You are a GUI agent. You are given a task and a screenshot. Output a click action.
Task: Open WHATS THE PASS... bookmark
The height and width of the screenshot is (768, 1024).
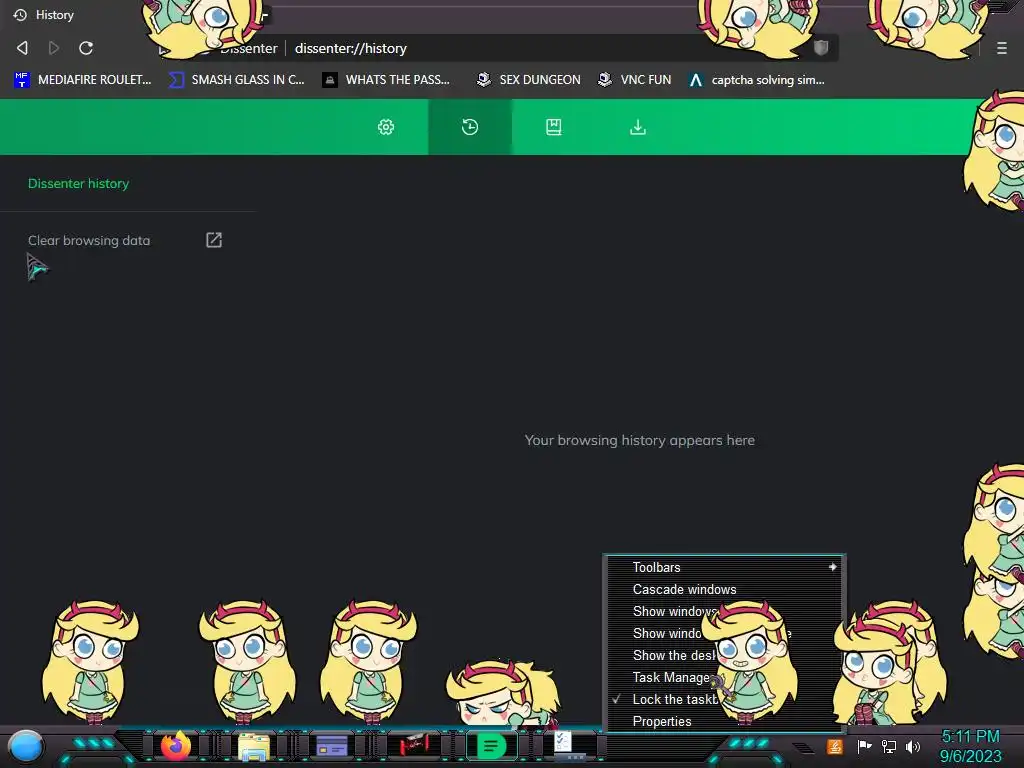(x=387, y=80)
